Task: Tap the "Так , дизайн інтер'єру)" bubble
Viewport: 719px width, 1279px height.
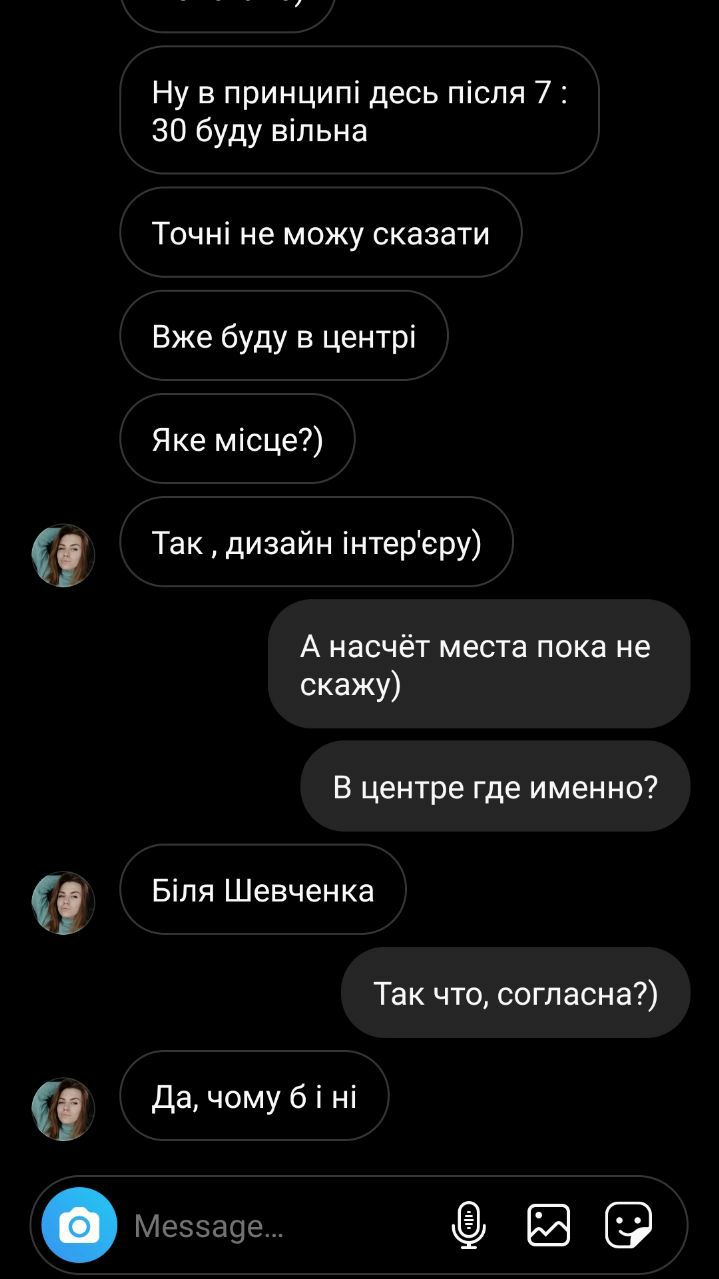Action: (x=316, y=542)
